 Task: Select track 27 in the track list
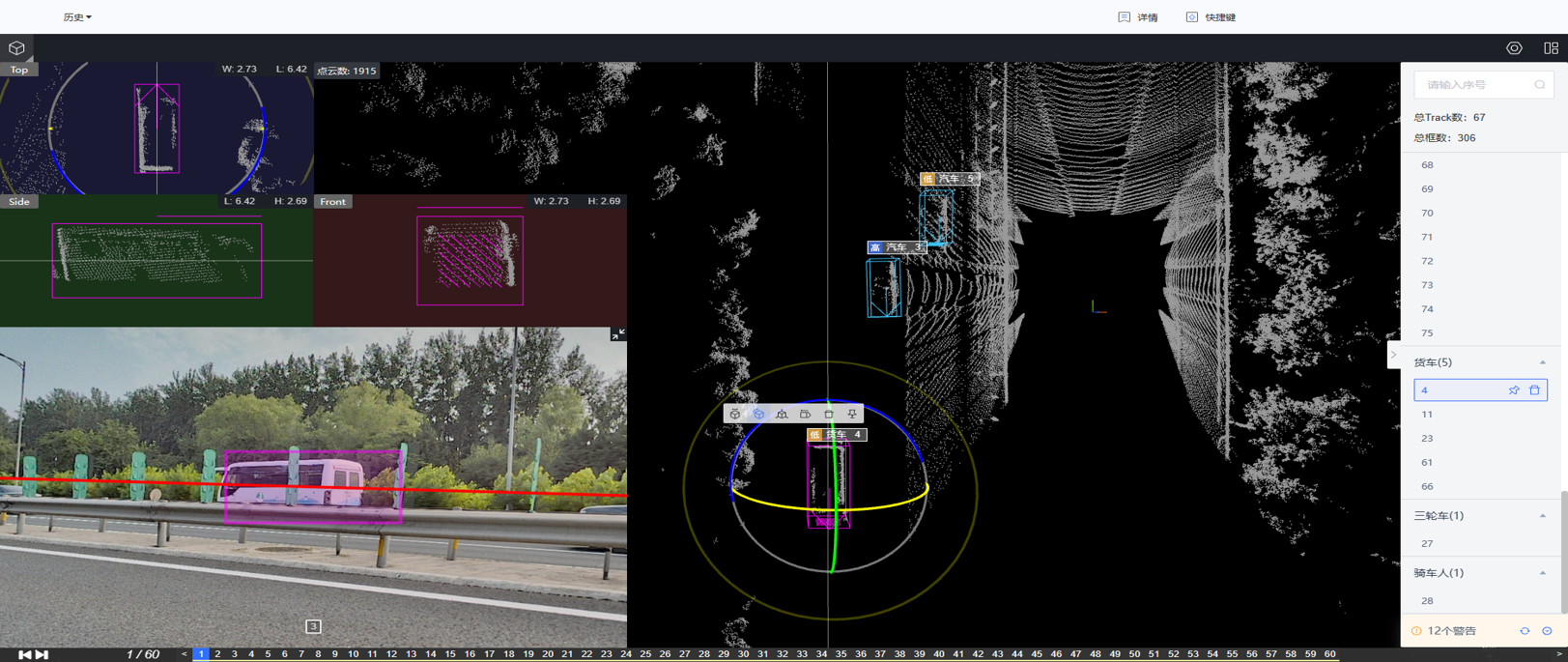pyautogui.click(x=1427, y=544)
